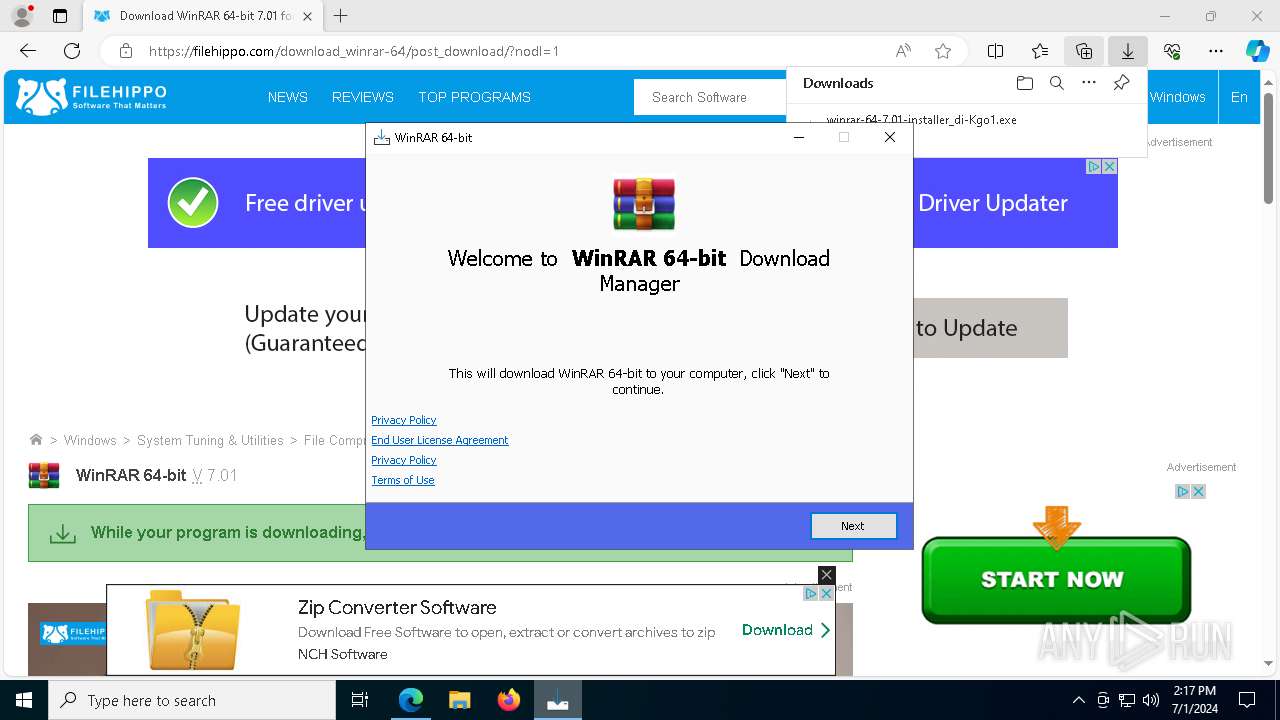Open Windows breadcrumb link
This screenshot has height=720, width=1280.
pyautogui.click(x=90, y=440)
